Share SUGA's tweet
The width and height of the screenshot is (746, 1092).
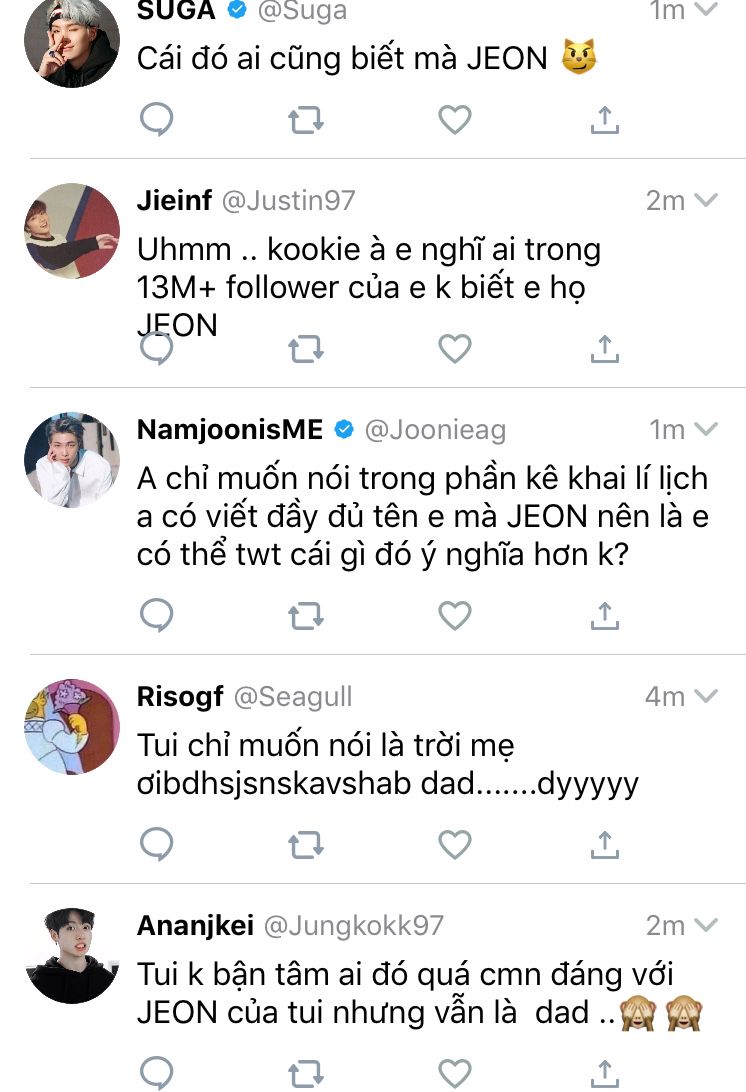[x=604, y=120]
